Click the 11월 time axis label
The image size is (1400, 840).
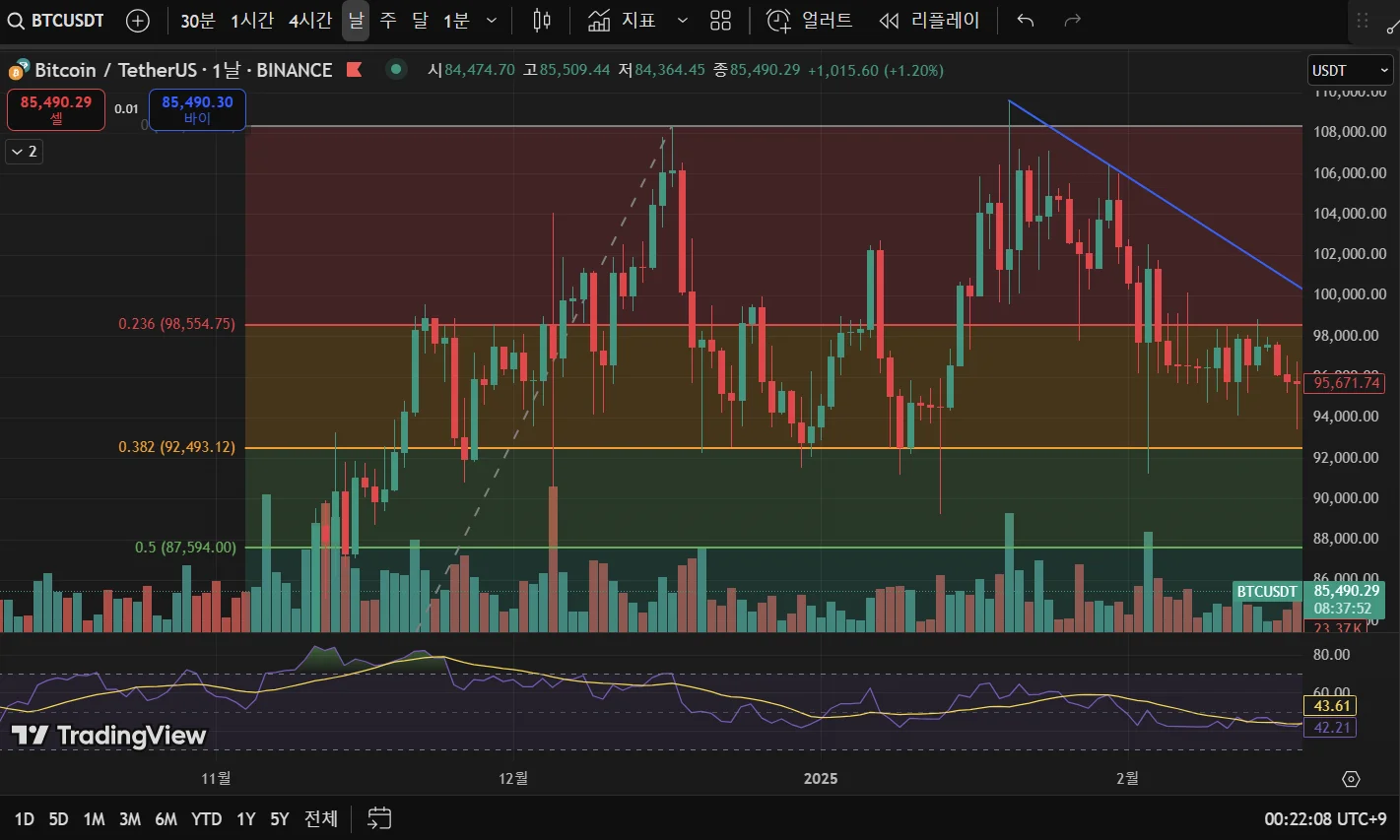pos(216,779)
